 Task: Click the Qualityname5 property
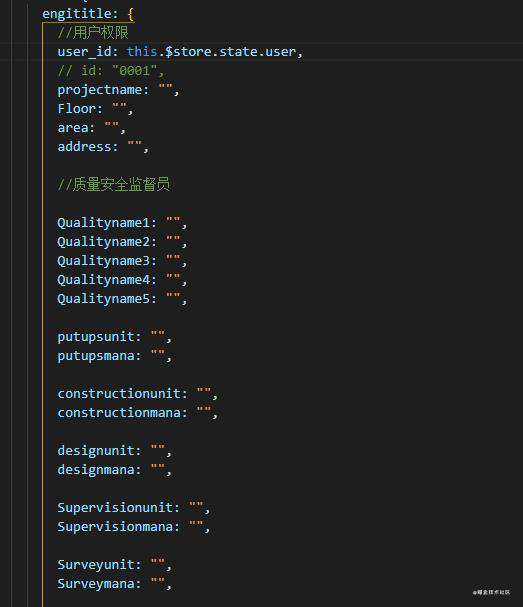click(103, 299)
